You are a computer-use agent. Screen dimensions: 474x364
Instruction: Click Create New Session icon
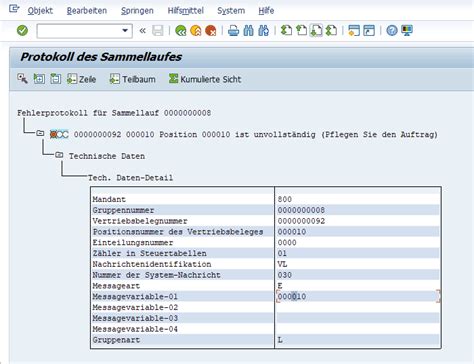354,31
